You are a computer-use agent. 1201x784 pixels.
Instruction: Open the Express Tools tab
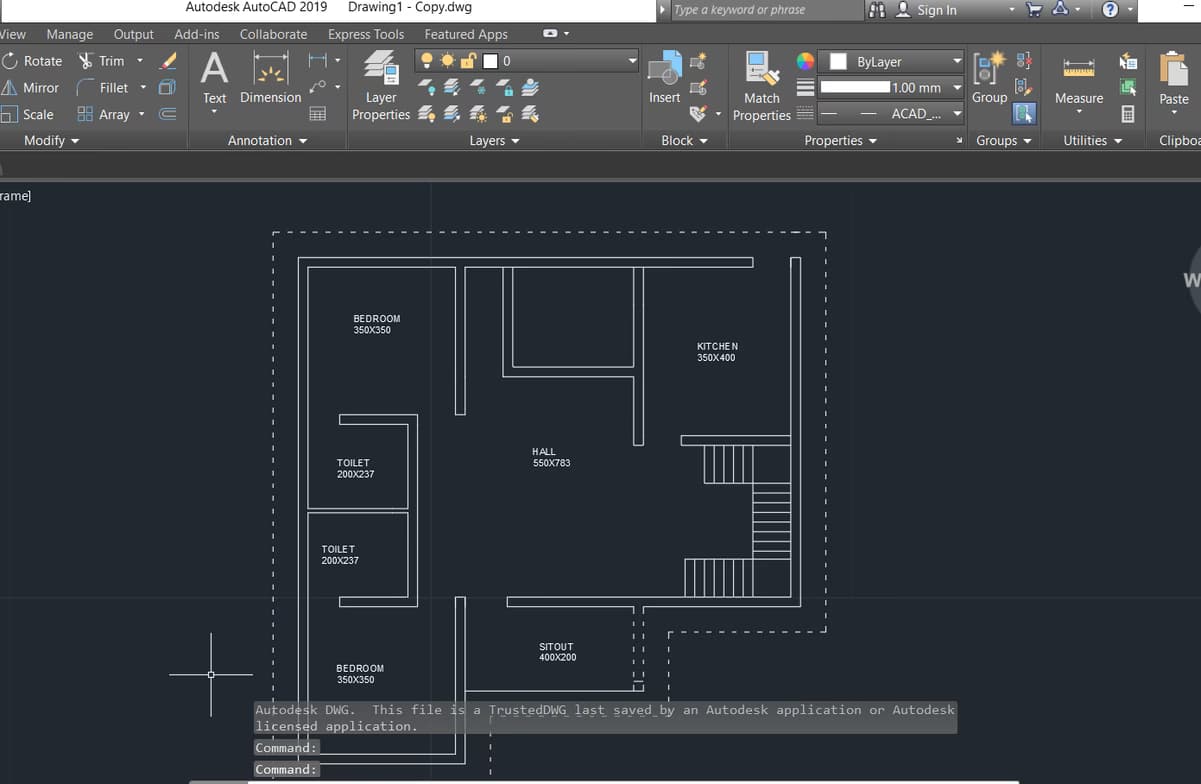click(x=366, y=34)
